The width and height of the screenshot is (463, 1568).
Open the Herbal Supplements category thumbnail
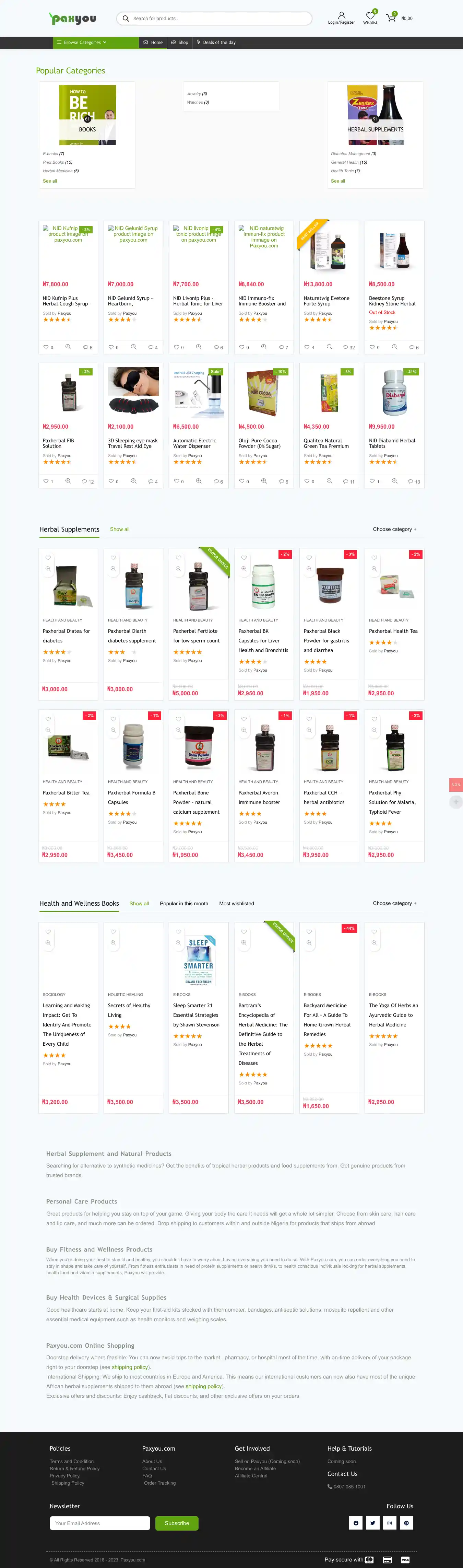pyautogui.click(x=376, y=114)
